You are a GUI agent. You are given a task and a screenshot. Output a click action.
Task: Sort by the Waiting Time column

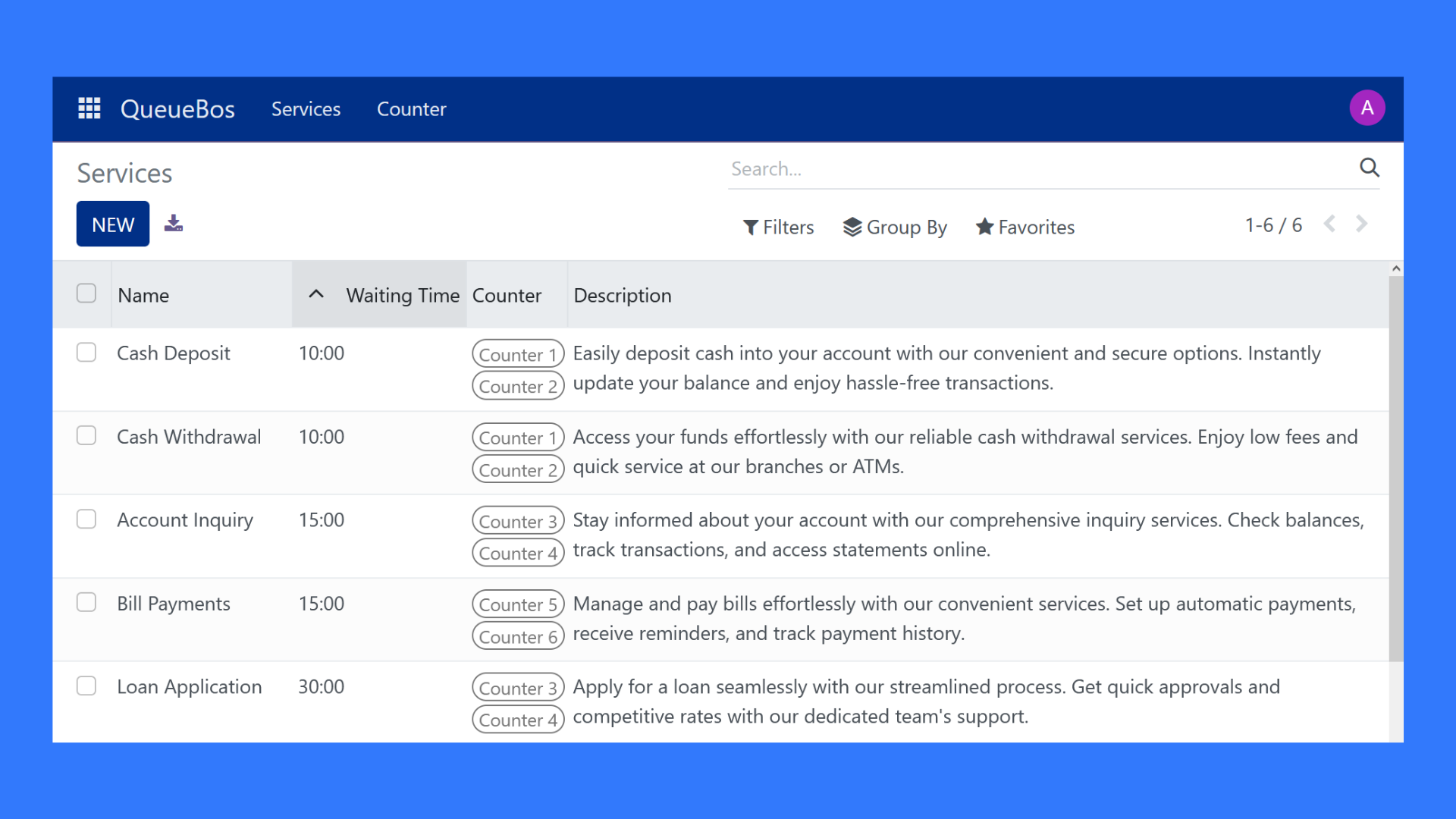click(x=402, y=295)
